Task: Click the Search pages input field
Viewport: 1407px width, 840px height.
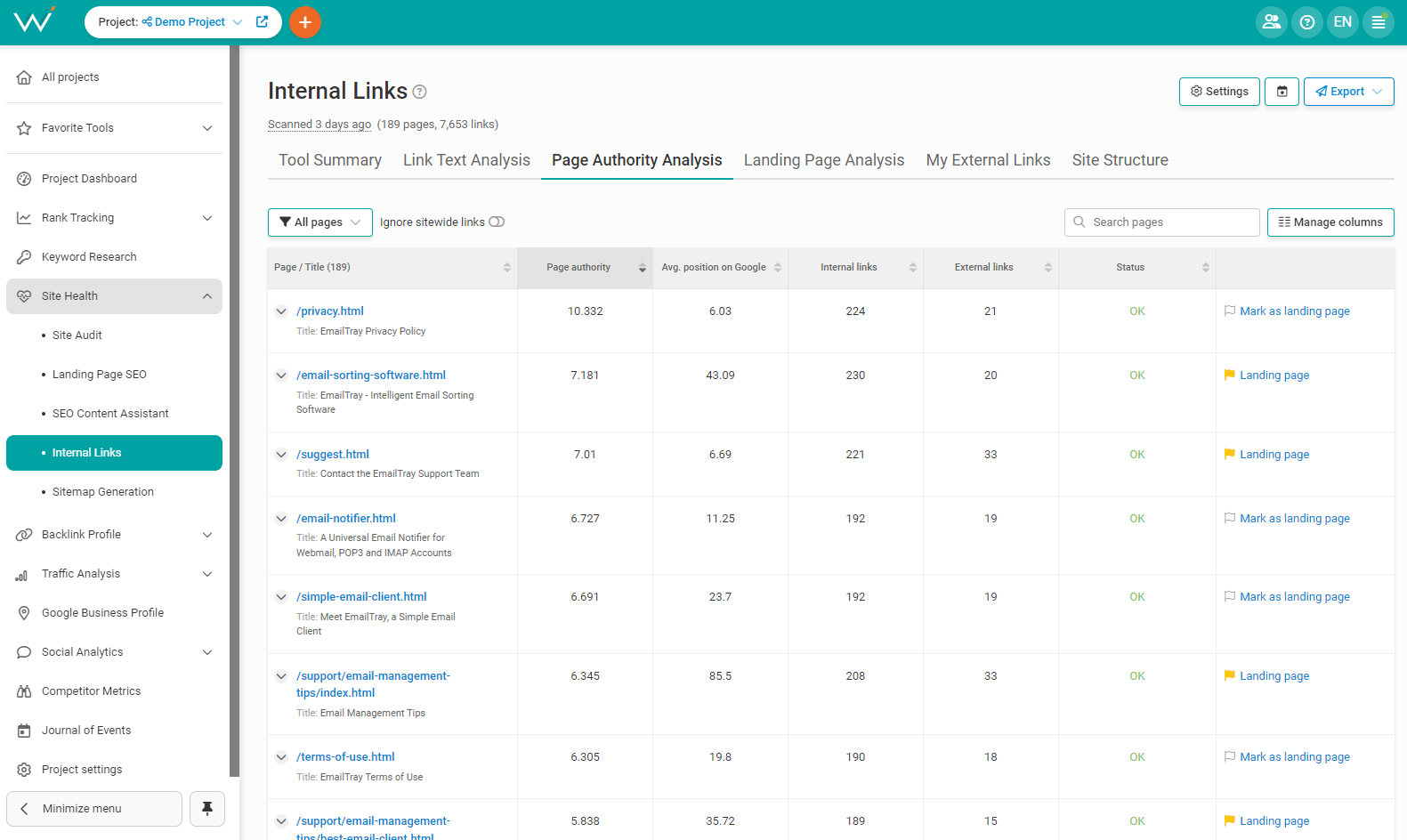Action: (1162, 222)
